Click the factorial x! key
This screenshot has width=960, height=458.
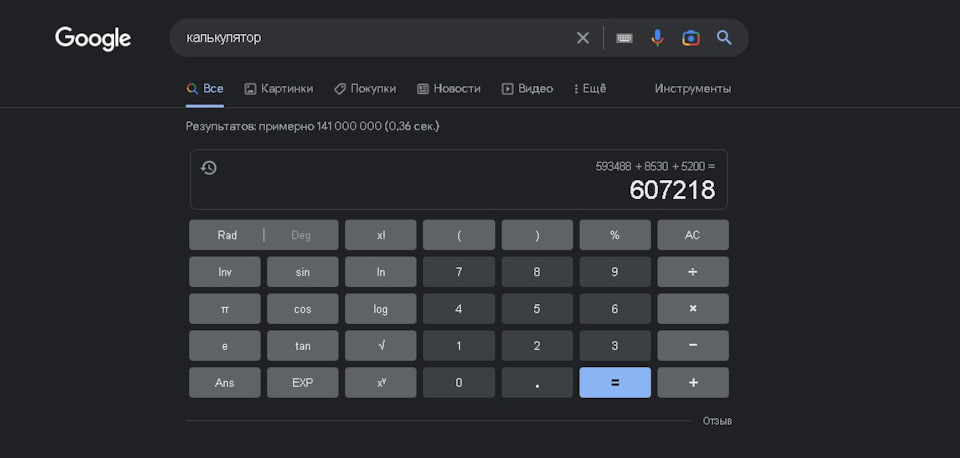tap(381, 235)
